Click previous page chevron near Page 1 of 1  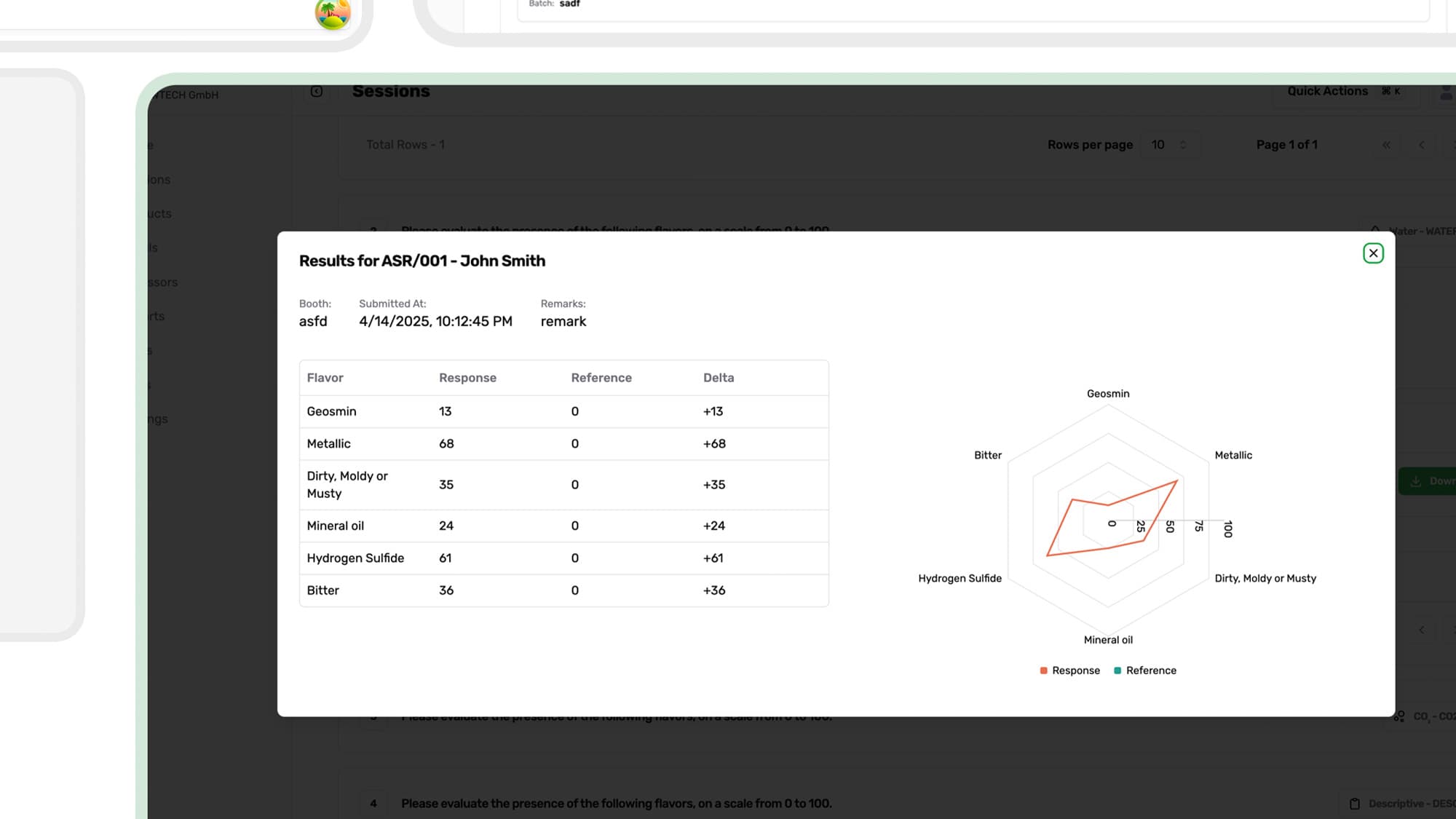(x=1421, y=145)
